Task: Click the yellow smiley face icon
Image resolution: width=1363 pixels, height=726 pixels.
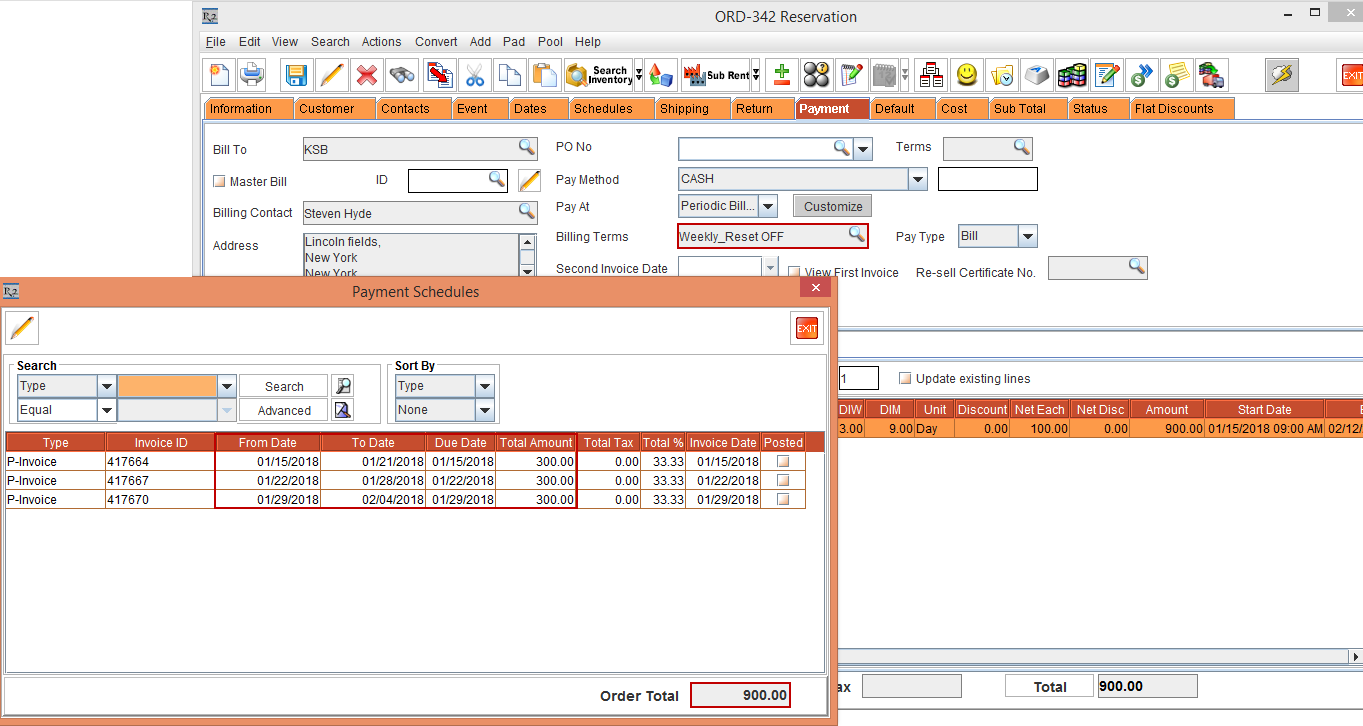Action: click(x=966, y=75)
